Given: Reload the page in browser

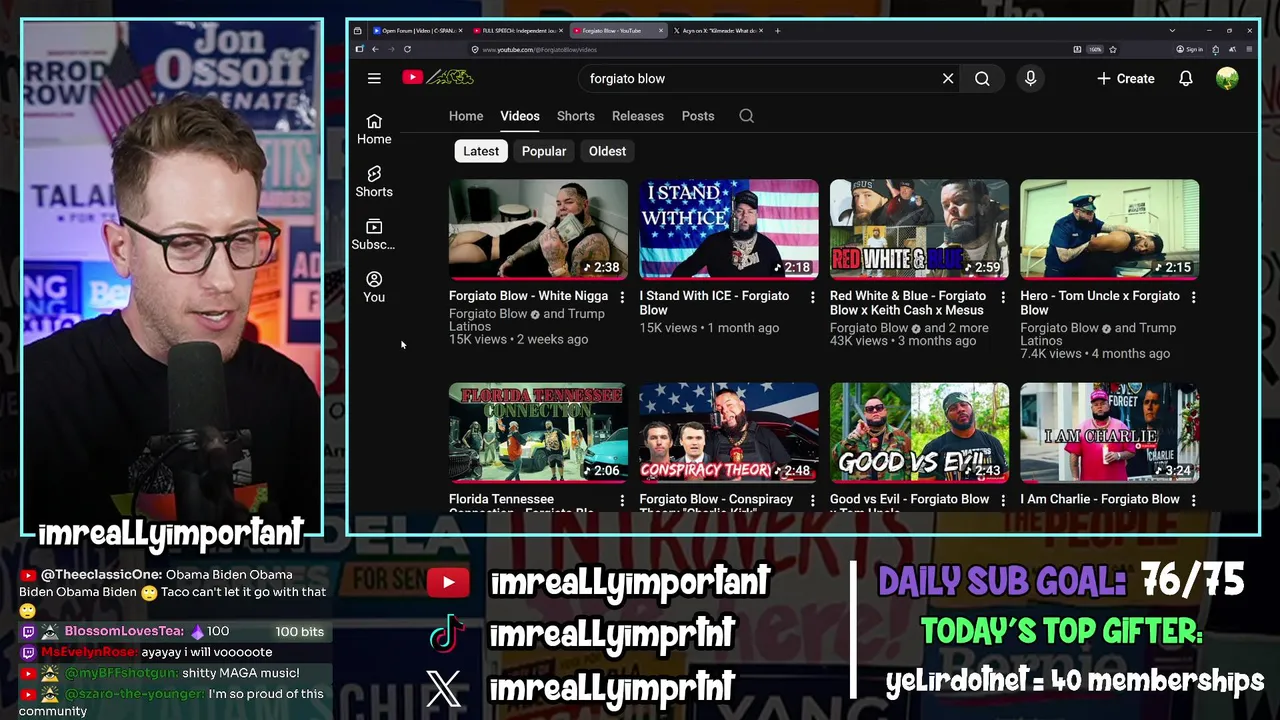Looking at the screenshot, I should [407, 49].
